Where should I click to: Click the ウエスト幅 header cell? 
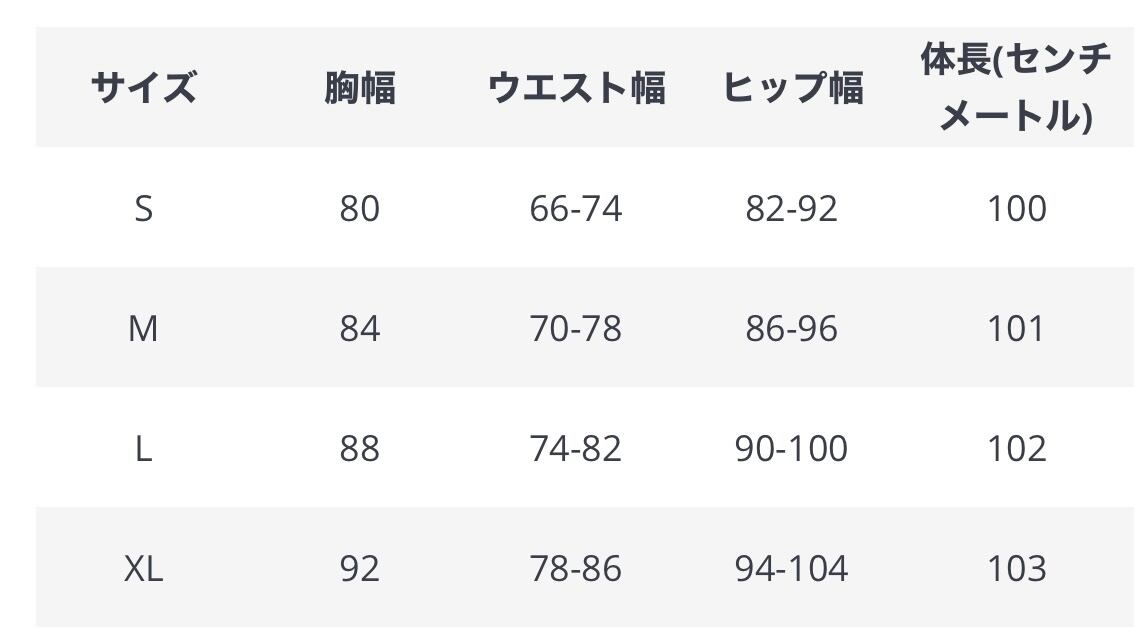(x=576, y=88)
